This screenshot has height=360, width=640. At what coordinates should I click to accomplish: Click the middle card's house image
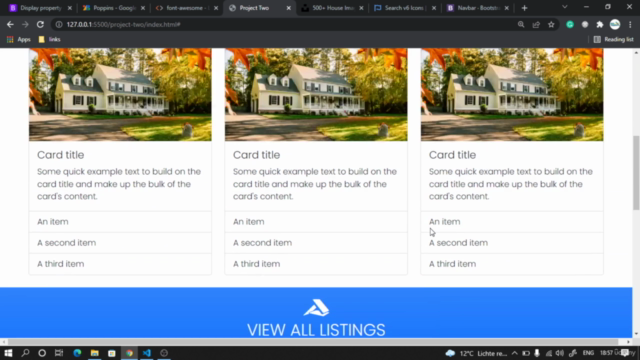pyautogui.click(x=316, y=95)
